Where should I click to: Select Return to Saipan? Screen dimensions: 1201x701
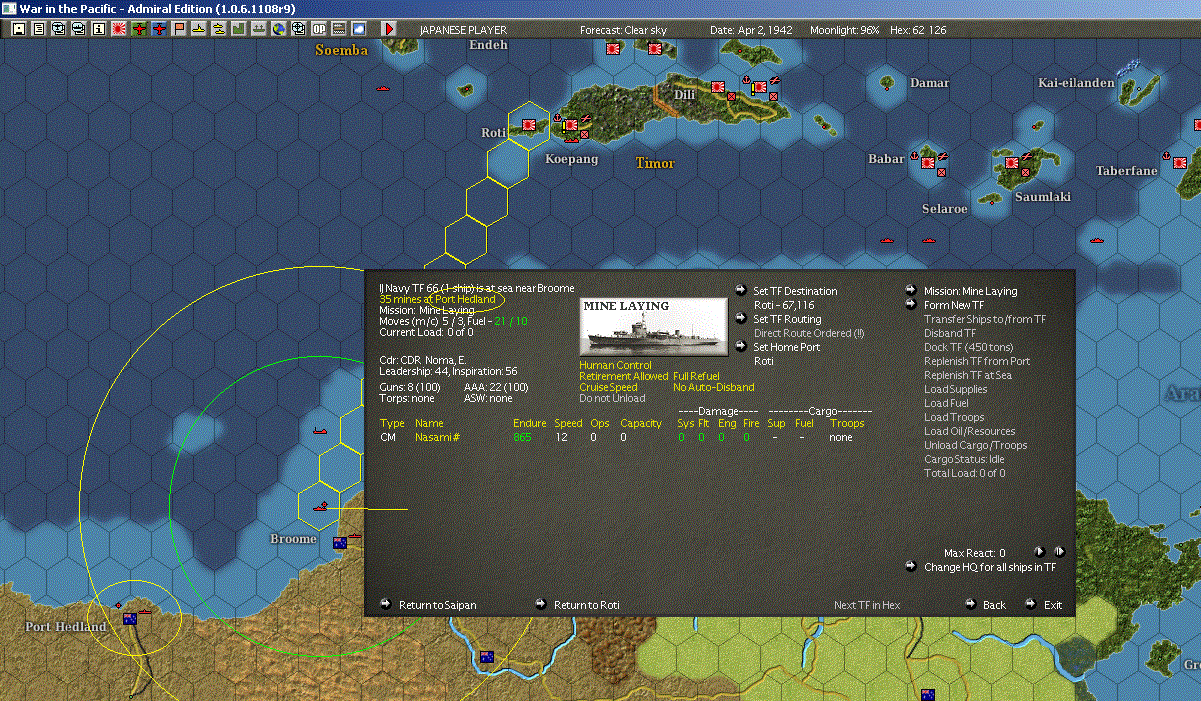[437, 605]
